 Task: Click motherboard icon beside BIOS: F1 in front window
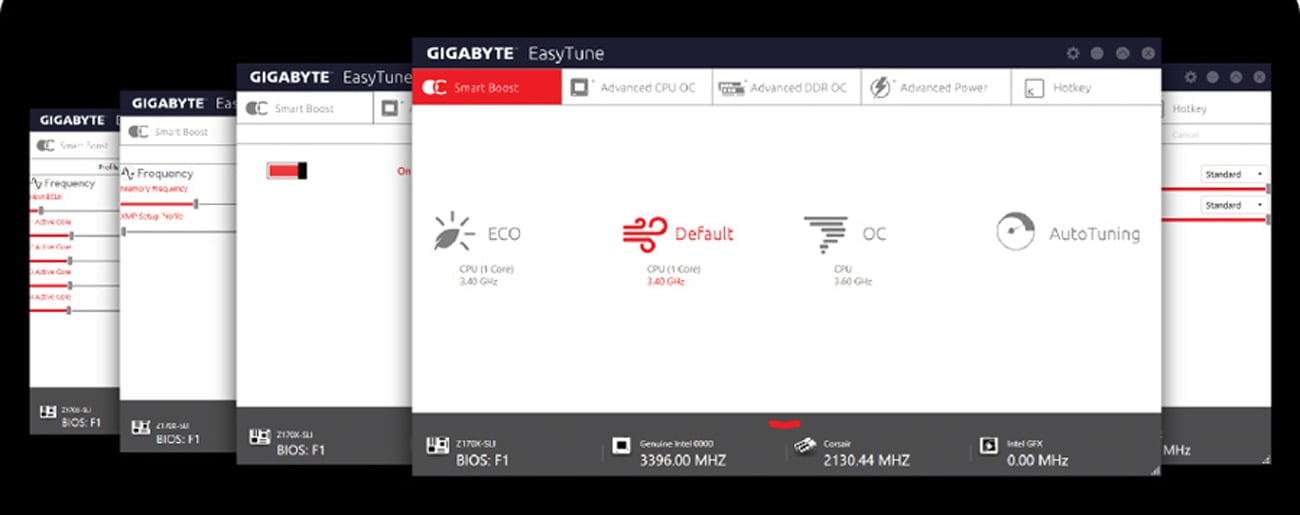coord(437,446)
